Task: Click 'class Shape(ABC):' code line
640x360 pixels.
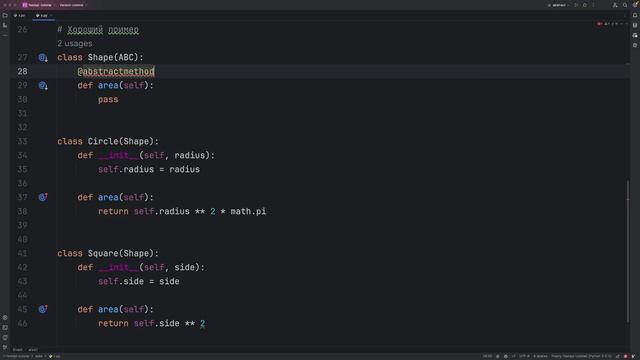Action: click(100, 58)
